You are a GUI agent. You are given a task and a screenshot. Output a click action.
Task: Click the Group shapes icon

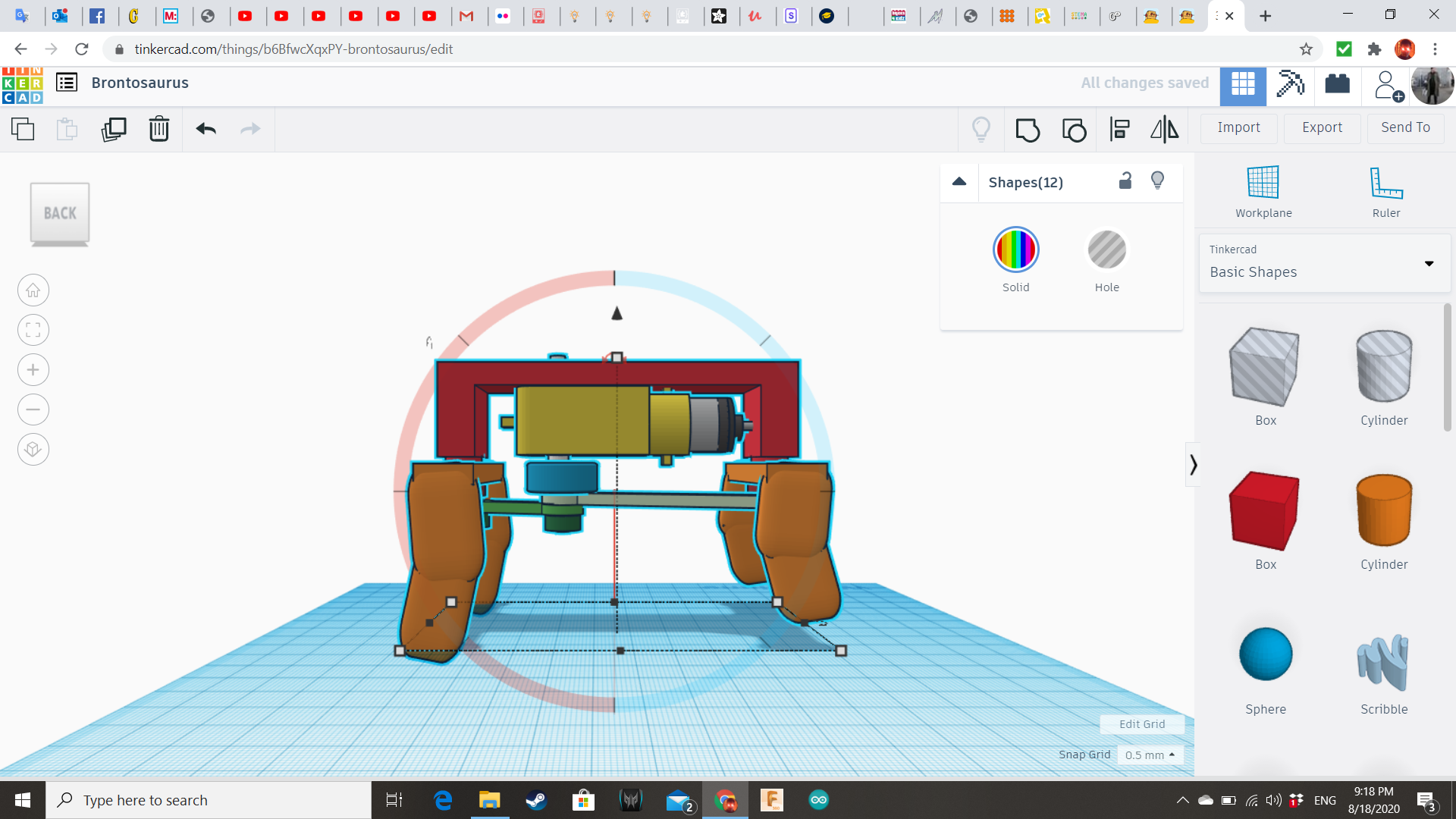coord(1028,130)
